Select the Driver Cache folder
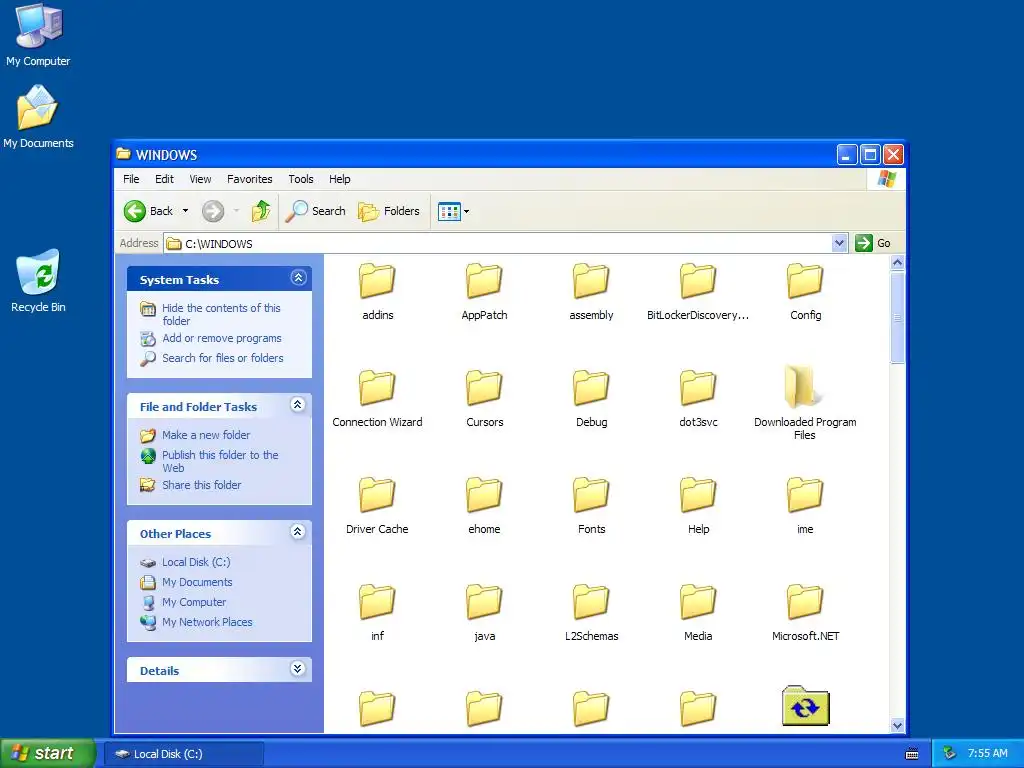 pos(377,505)
